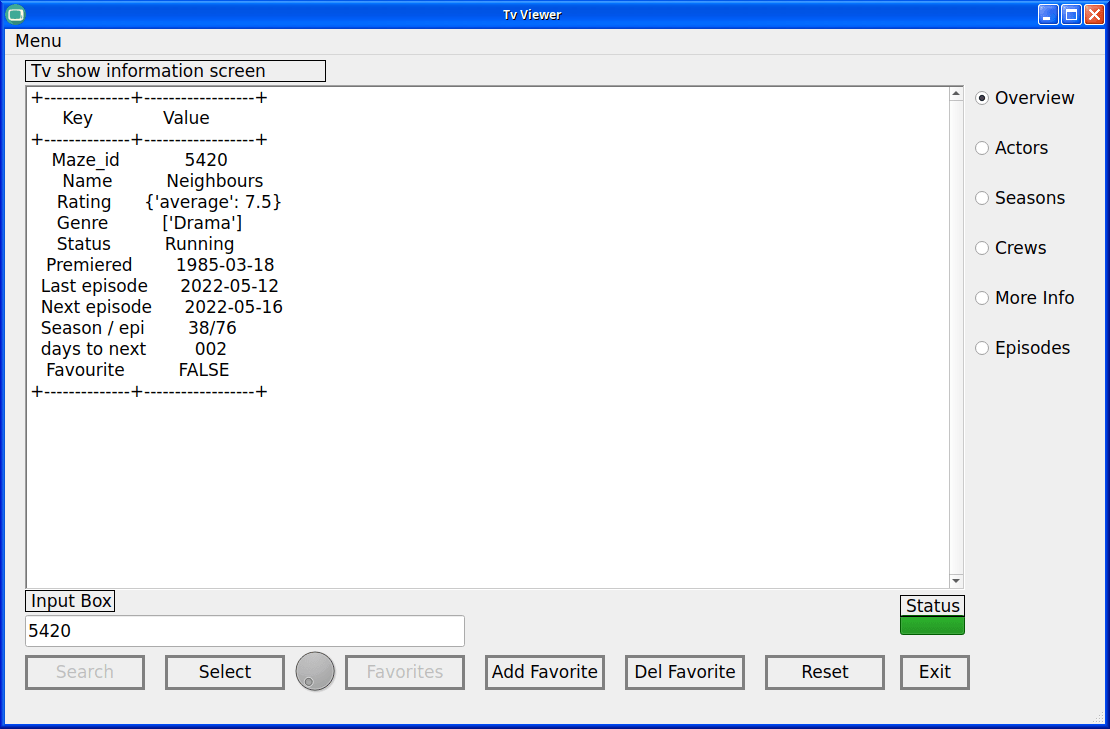Open the Menu in the menu bar
Image resolution: width=1110 pixels, height=729 pixels.
(x=39, y=41)
